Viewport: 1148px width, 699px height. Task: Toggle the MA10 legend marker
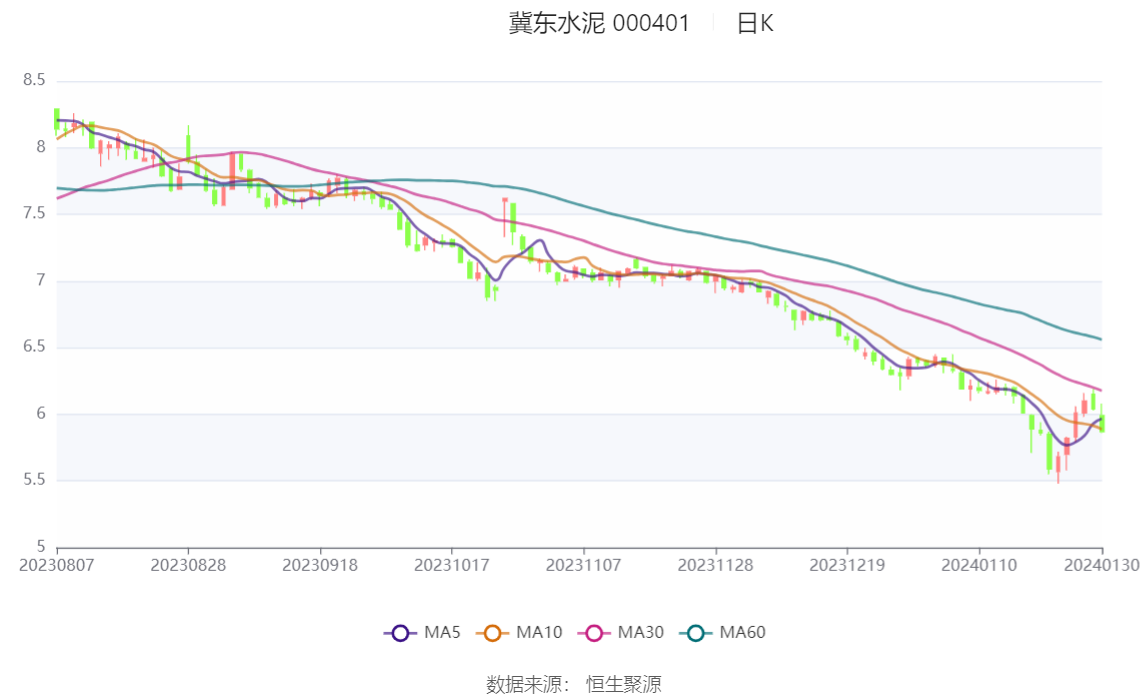[492, 633]
